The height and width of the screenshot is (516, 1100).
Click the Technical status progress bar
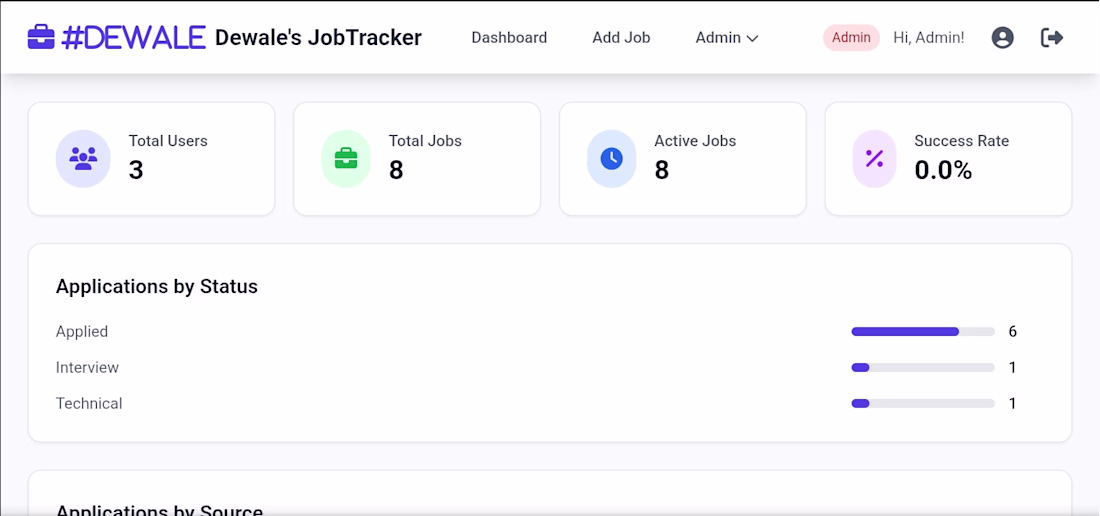[923, 403]
